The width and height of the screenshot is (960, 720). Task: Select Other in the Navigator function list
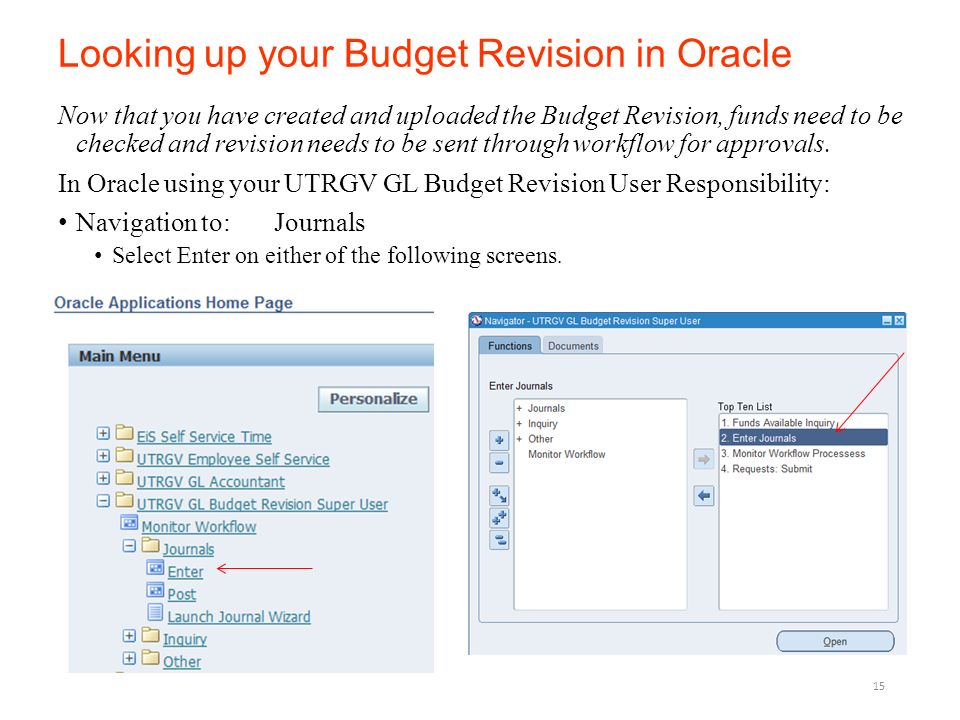[541, 439]
